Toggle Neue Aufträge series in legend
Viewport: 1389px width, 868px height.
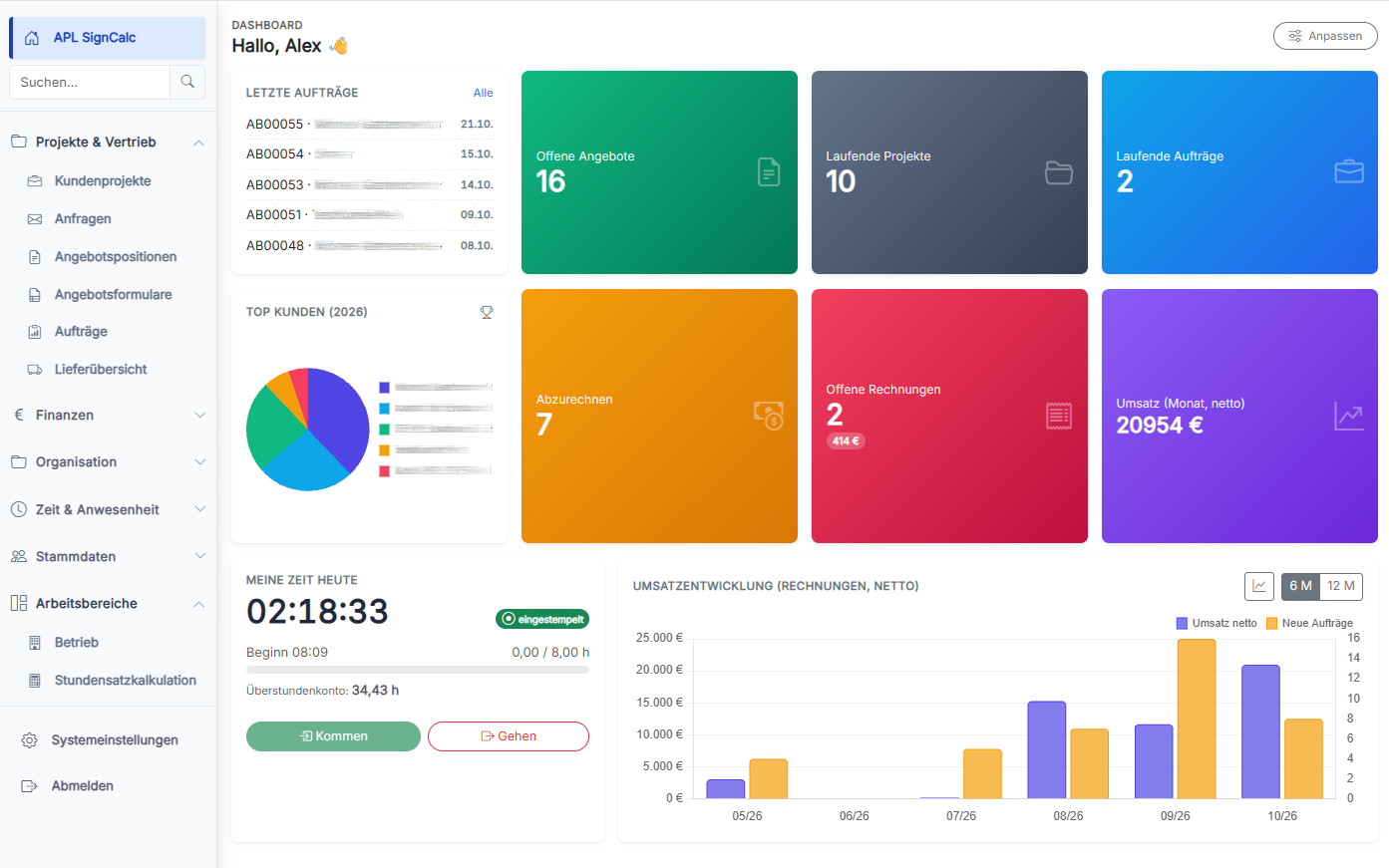pyautogui.click(x=1309, y=623)
